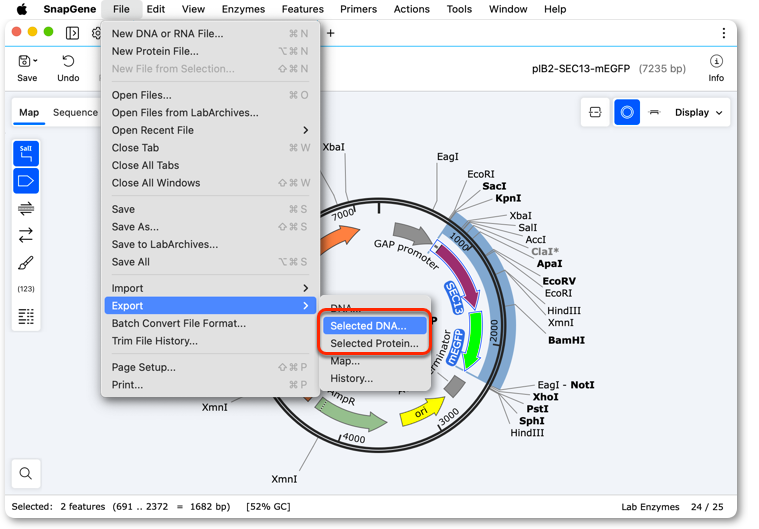Open the Features menu
This screenshot has height=529, width=759.
pyautogui.click(x=303, y=9)
